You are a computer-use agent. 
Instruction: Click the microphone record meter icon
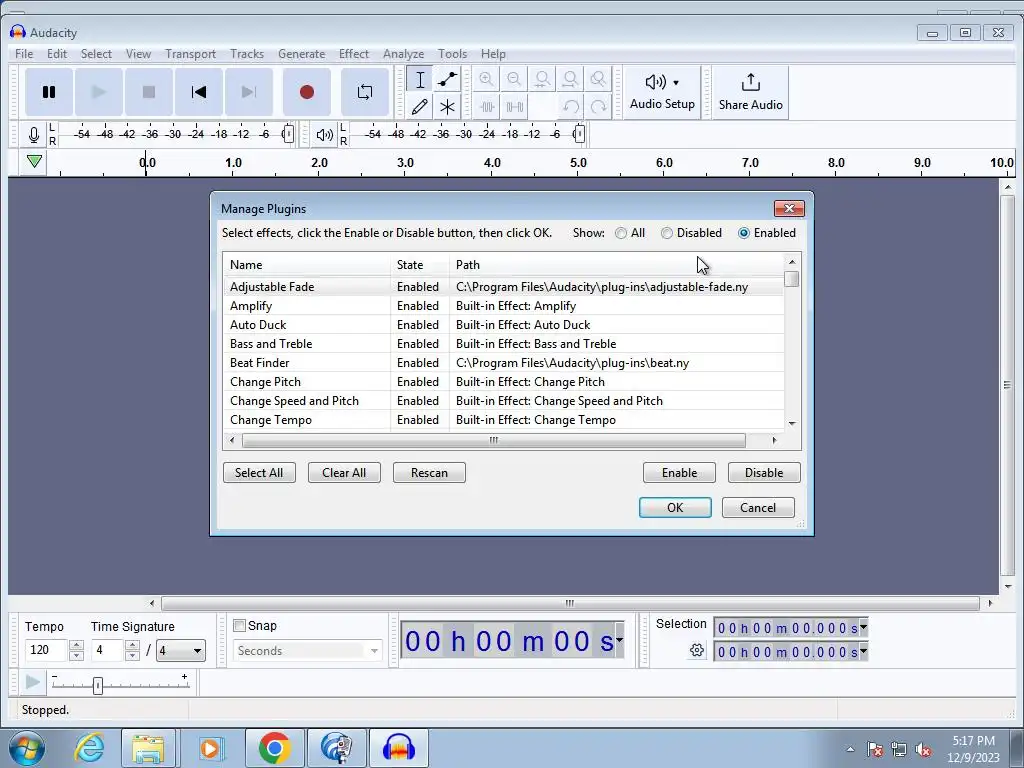click(34, 135)
